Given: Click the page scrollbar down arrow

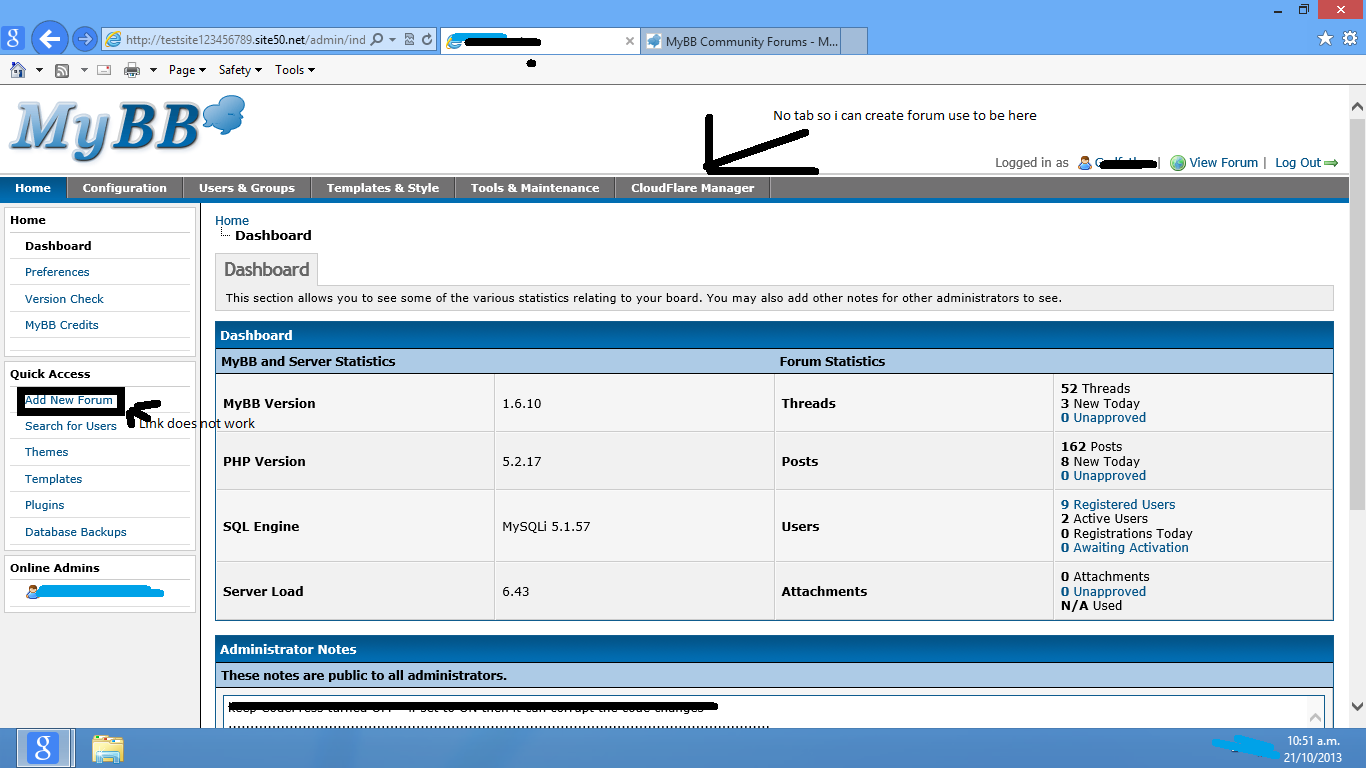Looking at the screenshot, I should tap(1357, 705).
